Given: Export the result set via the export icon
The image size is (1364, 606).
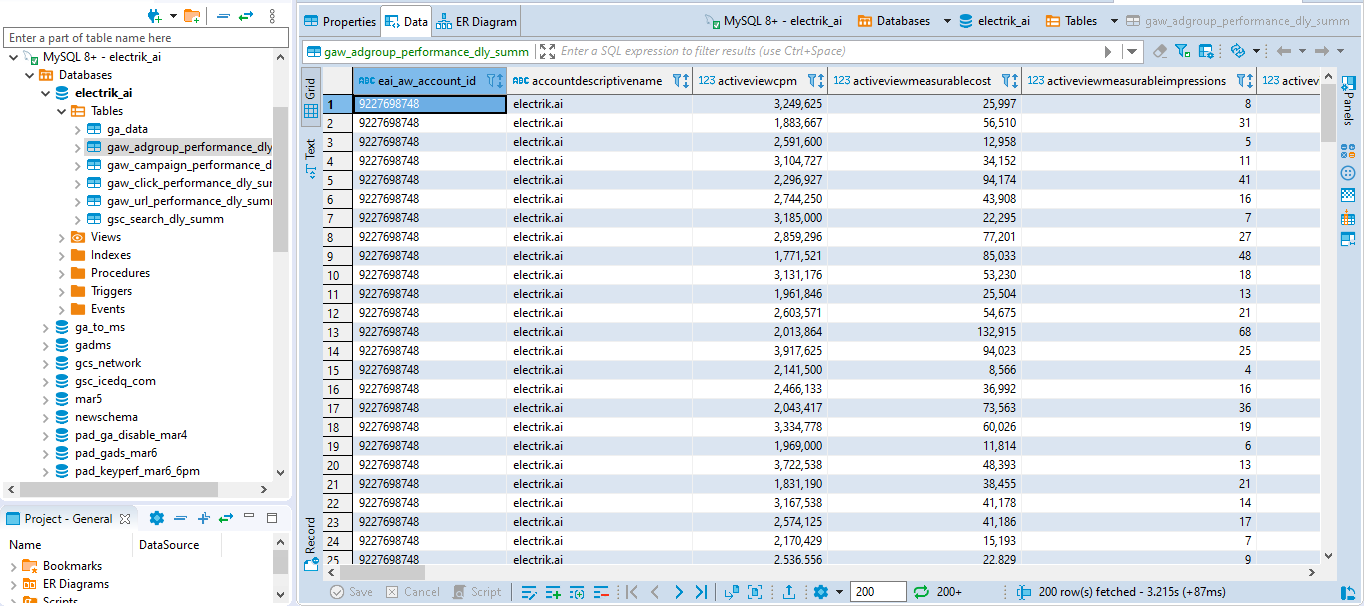Looking at the screenshot, I should pos(787,591).
